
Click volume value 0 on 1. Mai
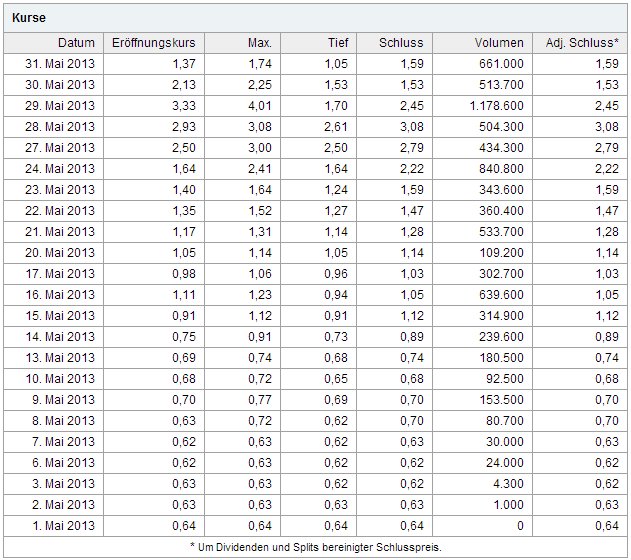click(x=520, y=525)
